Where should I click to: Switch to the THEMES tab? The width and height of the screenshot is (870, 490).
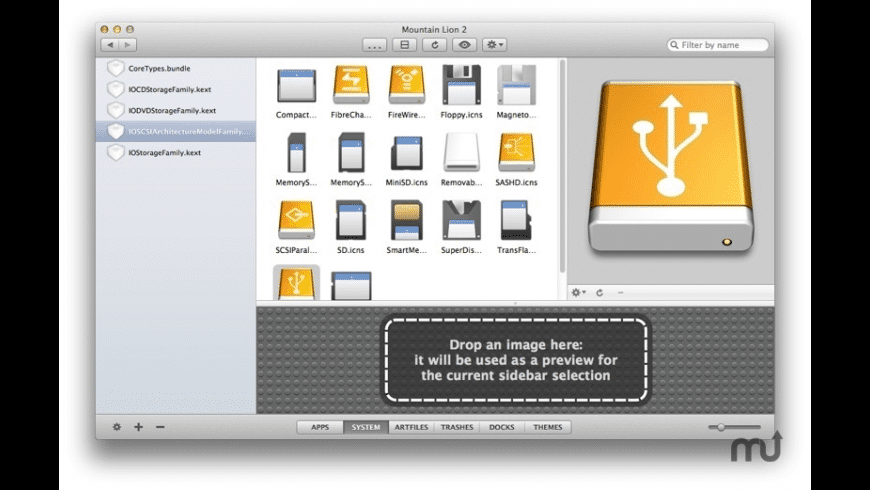coord(548,427)
